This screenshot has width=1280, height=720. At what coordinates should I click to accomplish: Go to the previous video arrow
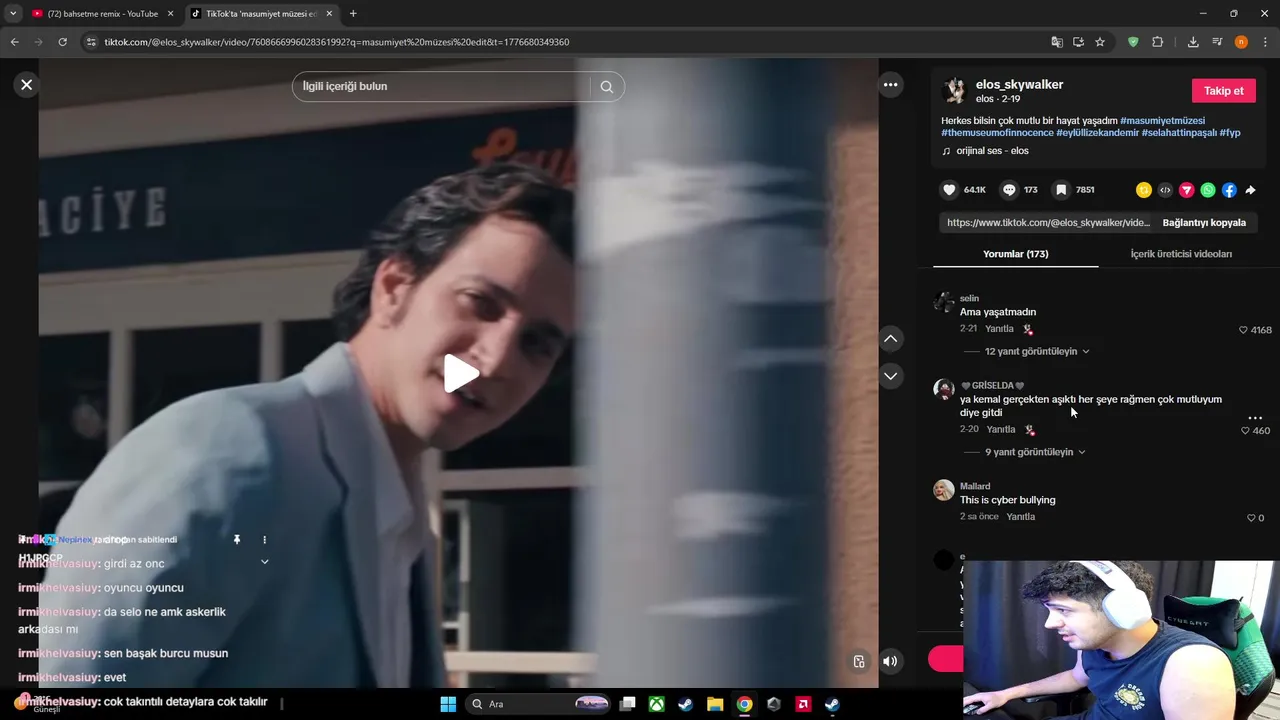click(890, 339)
